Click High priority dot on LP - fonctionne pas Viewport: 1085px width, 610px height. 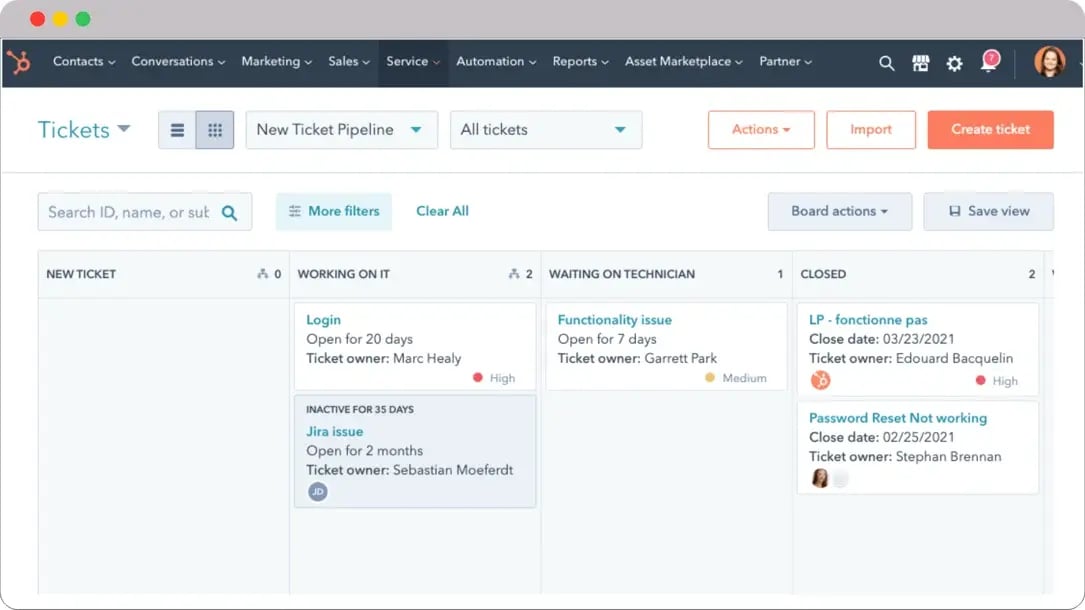click(980, 380)
